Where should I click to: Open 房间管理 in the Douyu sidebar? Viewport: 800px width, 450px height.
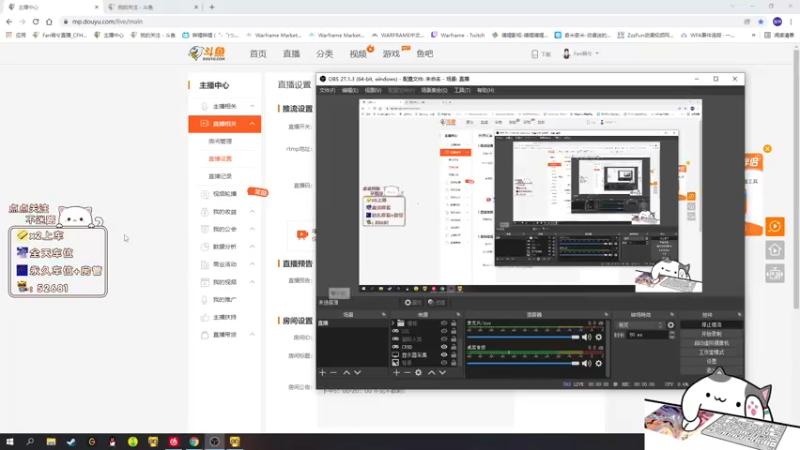[x=220, y=141]
